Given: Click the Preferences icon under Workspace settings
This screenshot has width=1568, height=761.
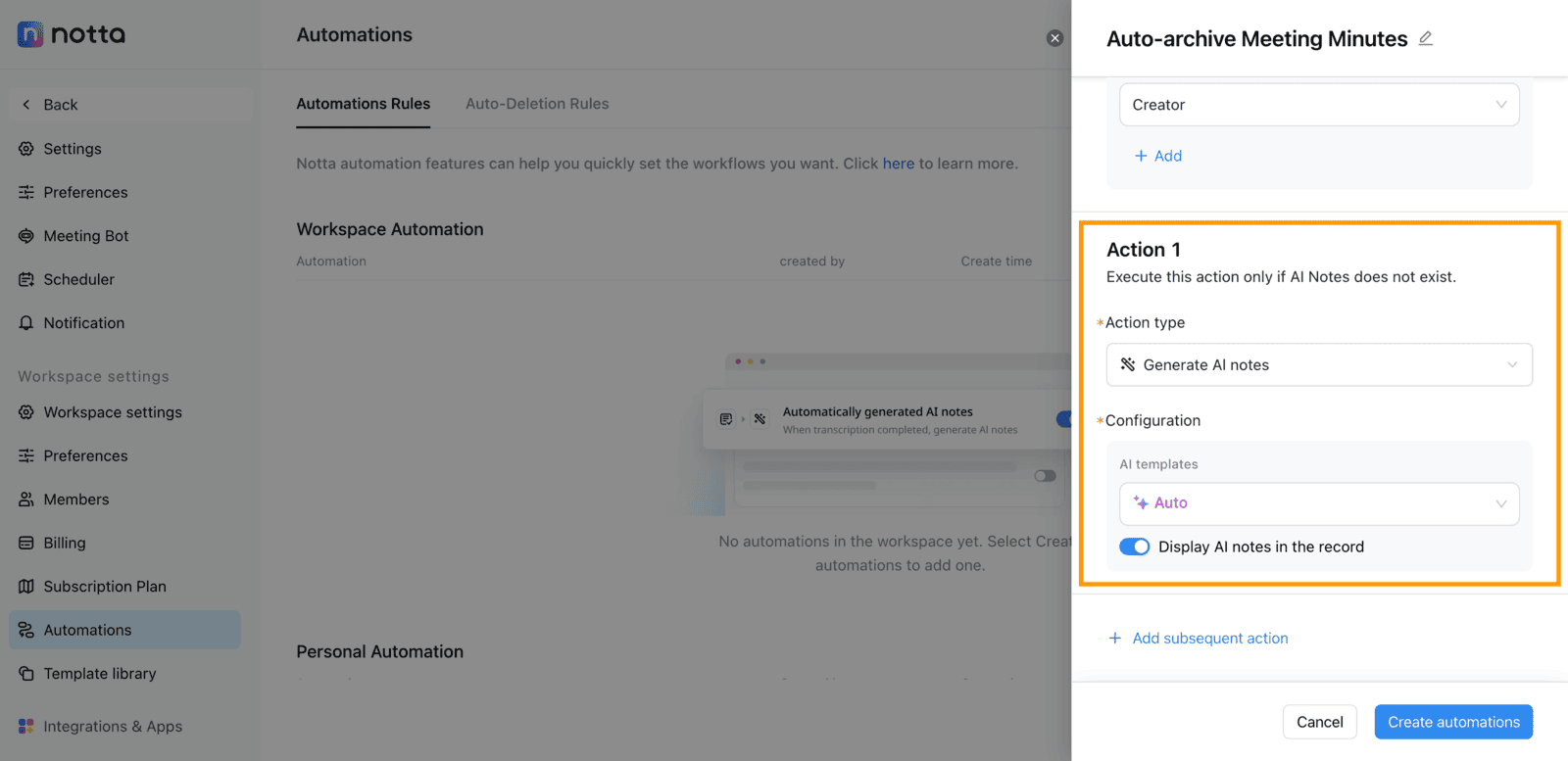Looking at the screenshot, I should pos(26,455).
